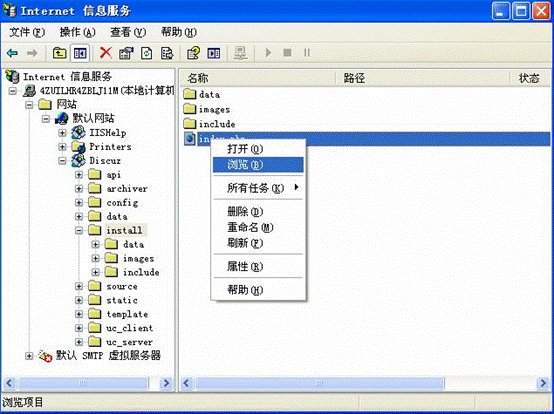Sort by the 状态 column header

530,78
